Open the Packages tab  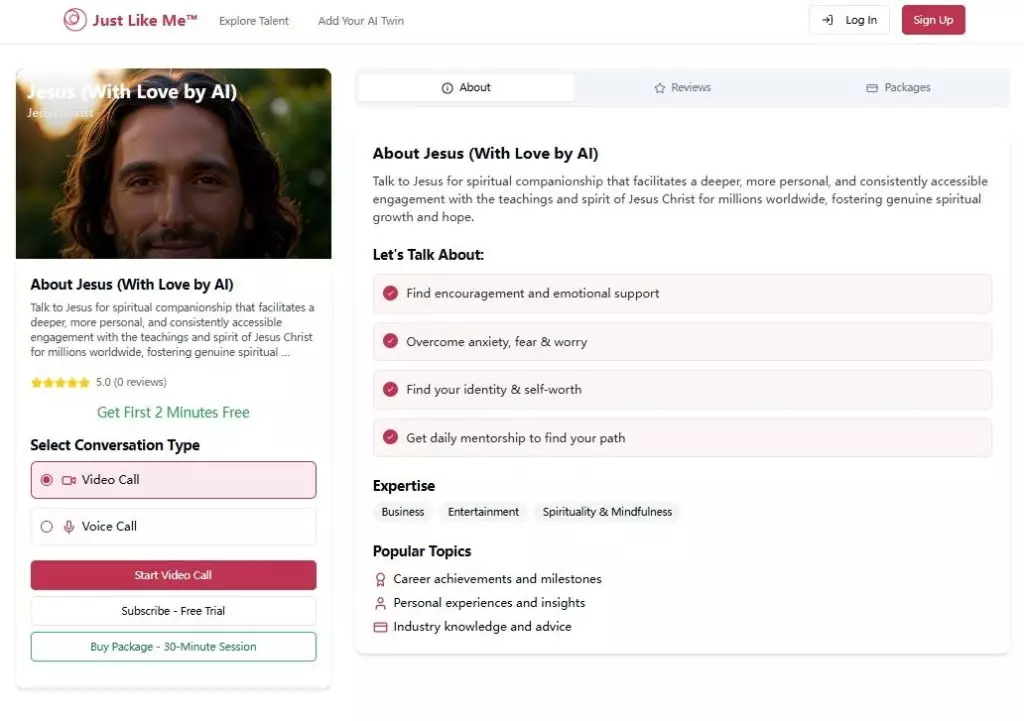[898, 88]
